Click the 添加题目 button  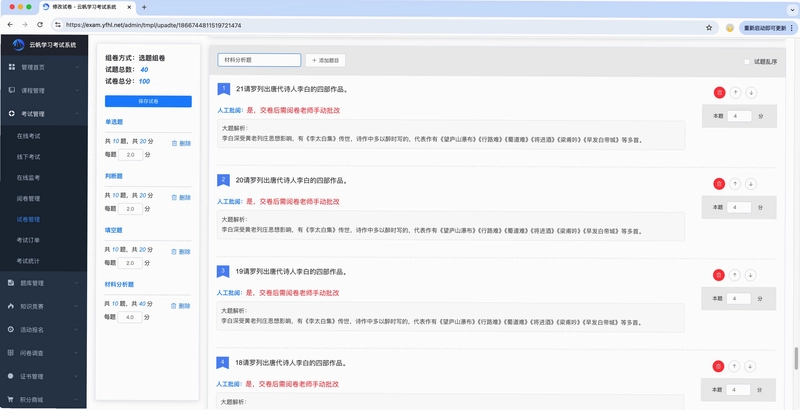click(x=326, y=60)
